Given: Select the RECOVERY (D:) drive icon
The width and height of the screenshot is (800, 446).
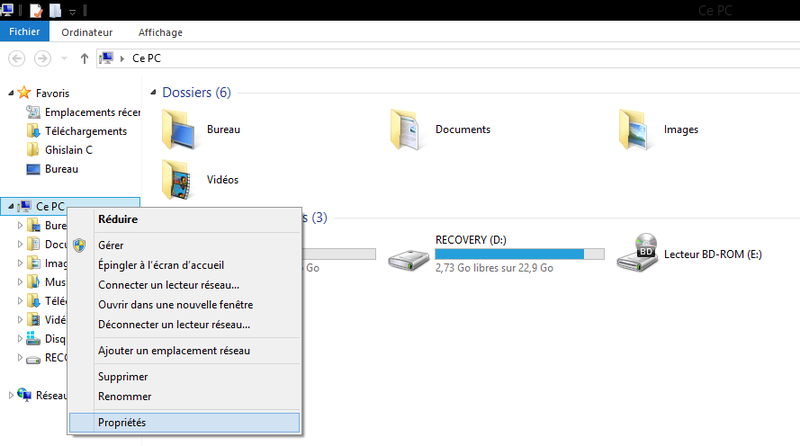Looking at the screenshot, I should click(408, 259).
